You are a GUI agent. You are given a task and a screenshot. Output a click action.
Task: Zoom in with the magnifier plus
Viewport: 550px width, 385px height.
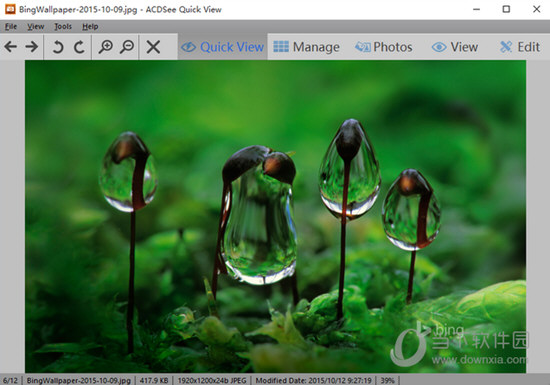[x=105, y=47]
